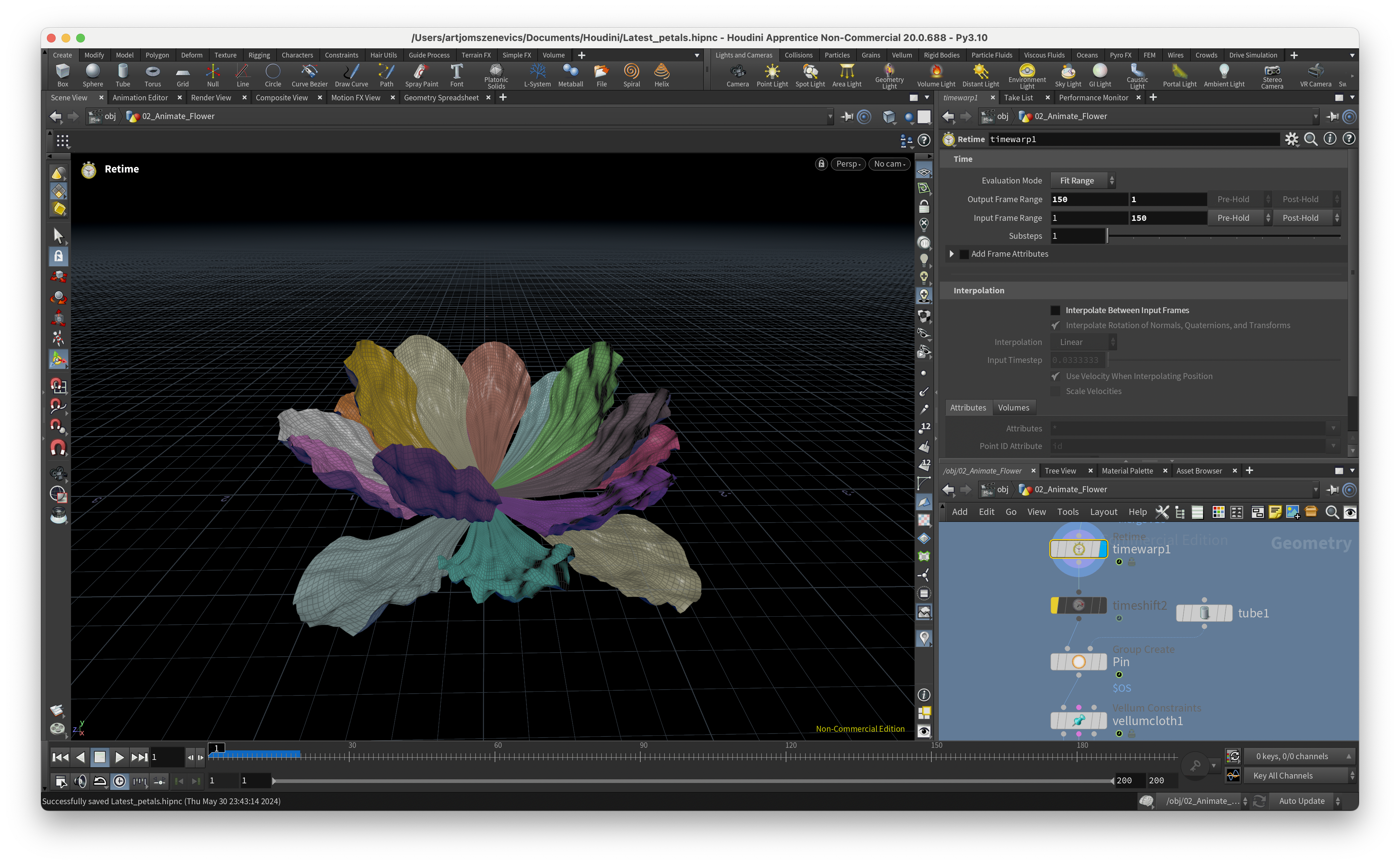Screen dimensions: 1400x865
Task: Click the Spray Paint shelf tool
Action: pos(421,75)
